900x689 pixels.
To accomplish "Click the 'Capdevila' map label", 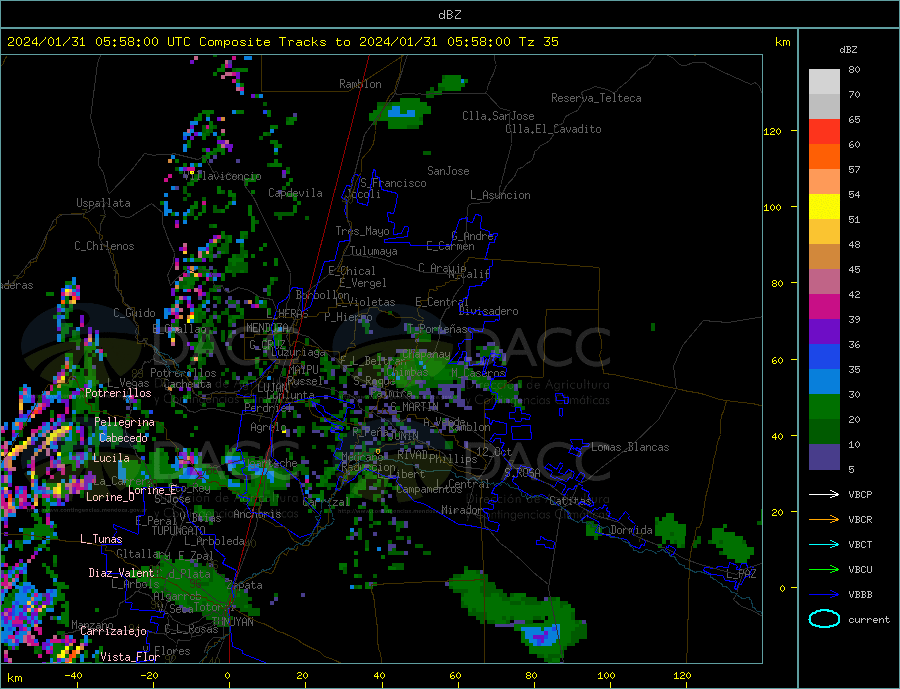I will pyautogui.click(x=295, y=193).
